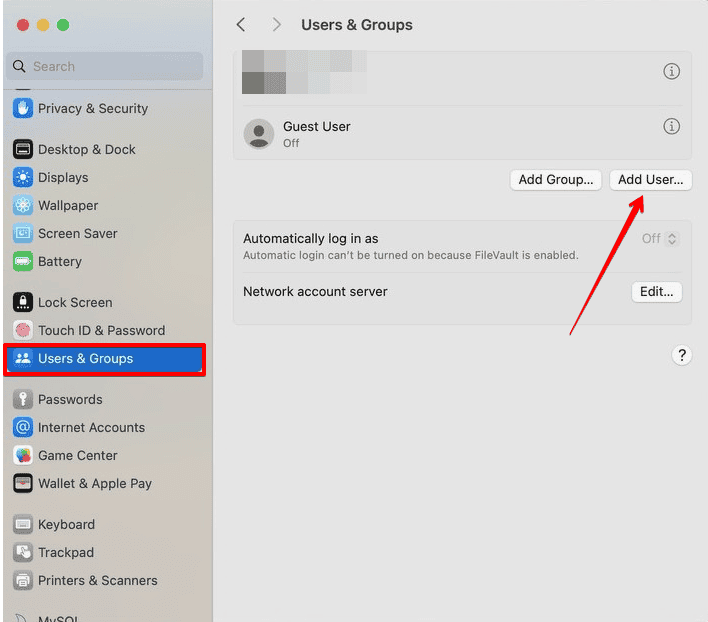The image size is (708, 622).
Task: Open the Lock Screen padlock icon
Action: [x=23, y=302]
